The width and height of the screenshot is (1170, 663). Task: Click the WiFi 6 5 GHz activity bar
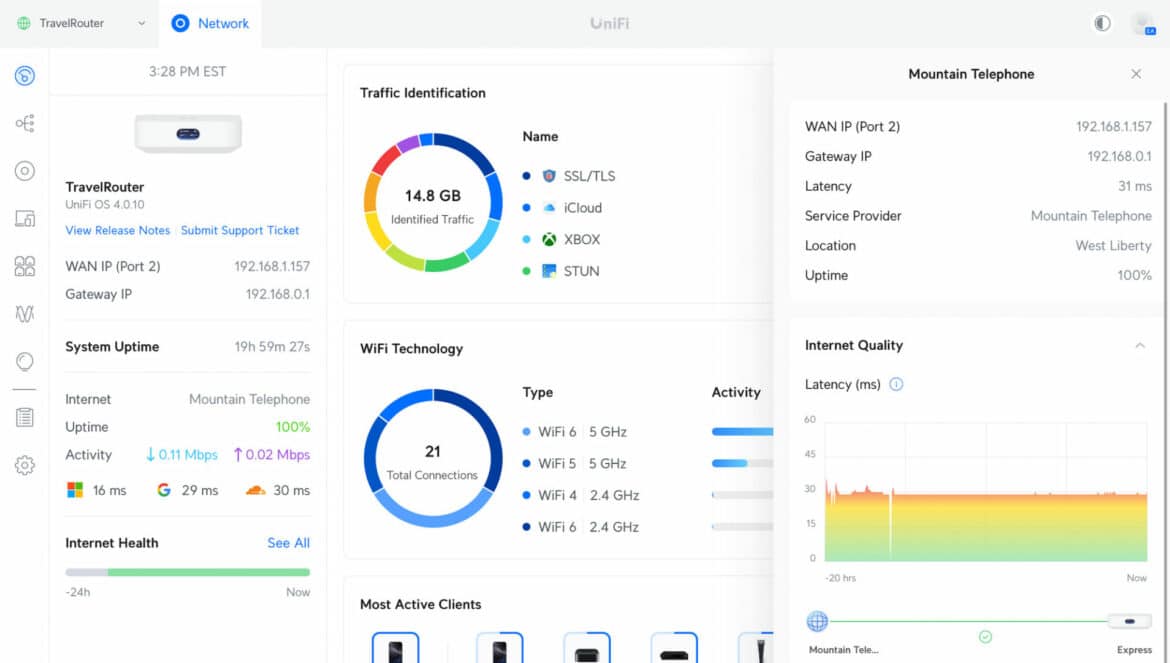point(742,432)
